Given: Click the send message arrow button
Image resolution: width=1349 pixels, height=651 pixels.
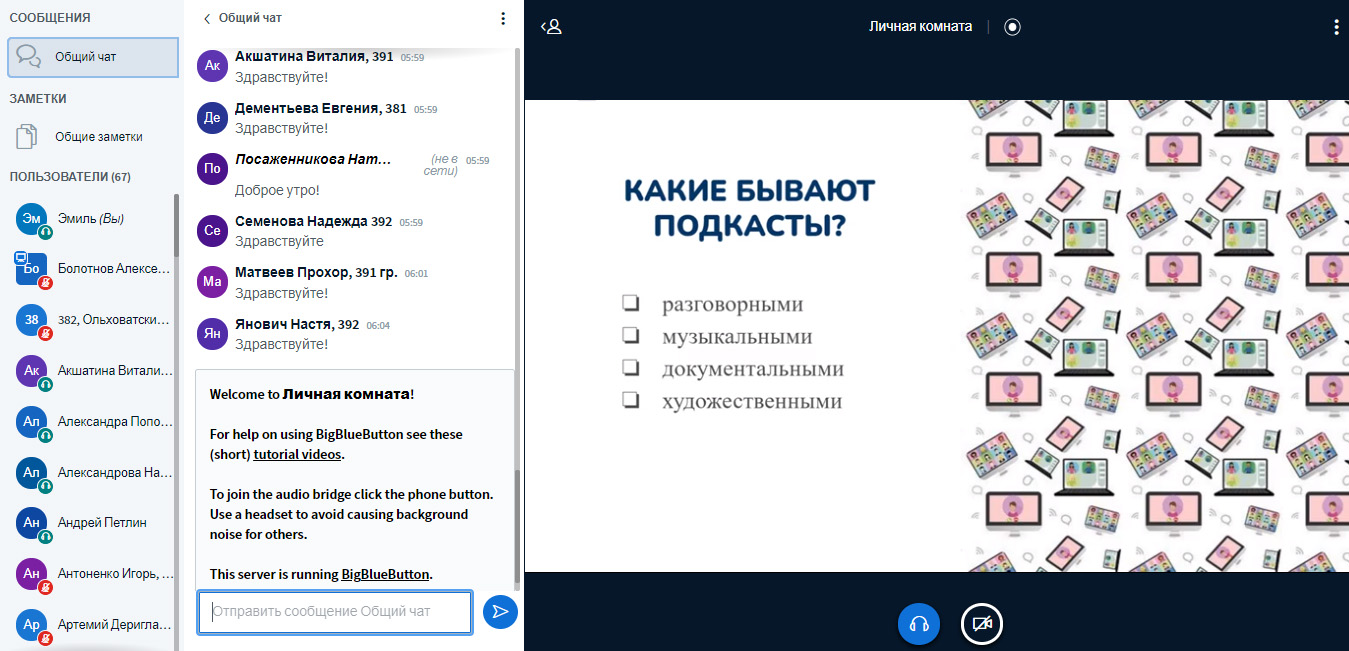Looking at the screenshot, I should coord(500,611).
